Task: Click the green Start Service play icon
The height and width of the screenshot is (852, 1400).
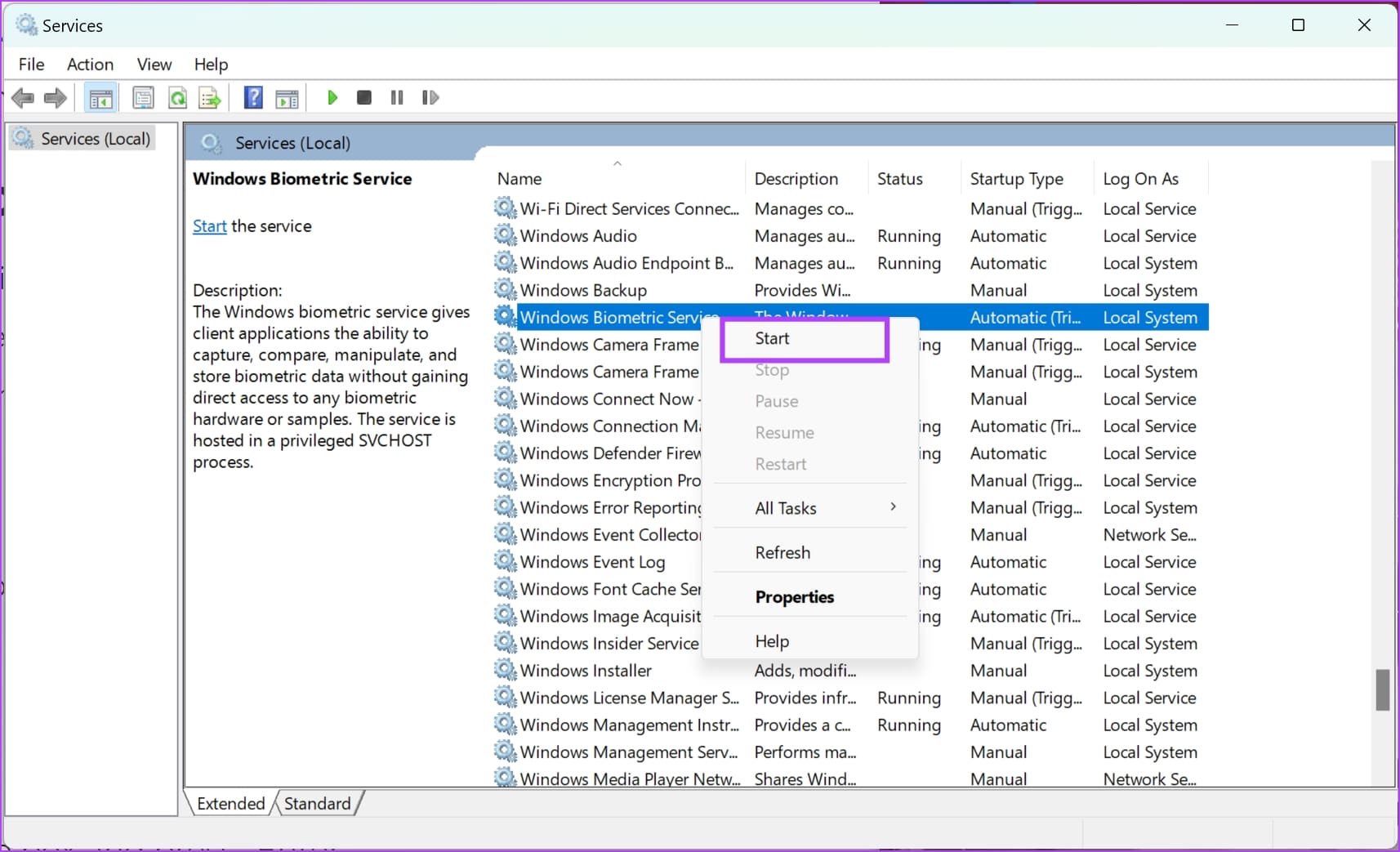Action: pyautogui.click(x=332, y=98)
